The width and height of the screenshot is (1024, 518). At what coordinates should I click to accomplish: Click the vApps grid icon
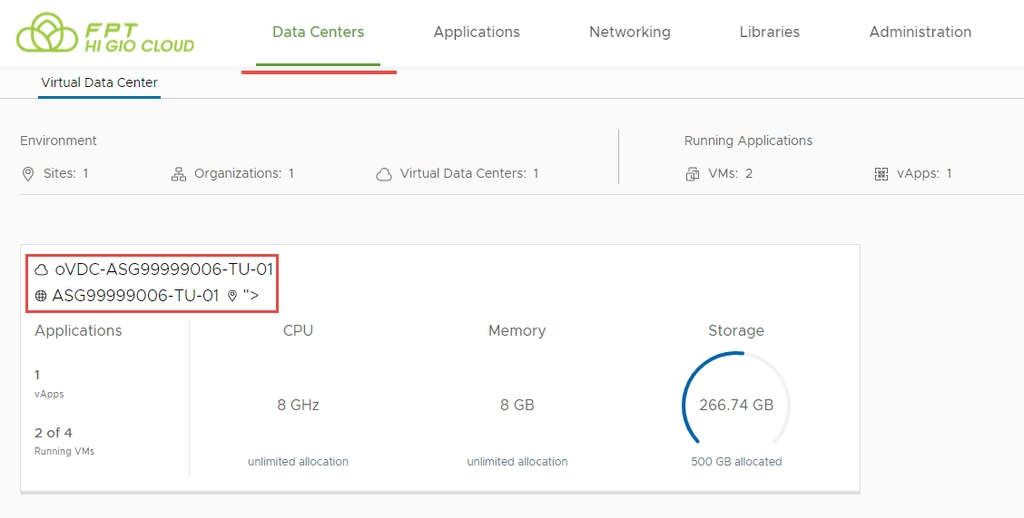[881, 174]
